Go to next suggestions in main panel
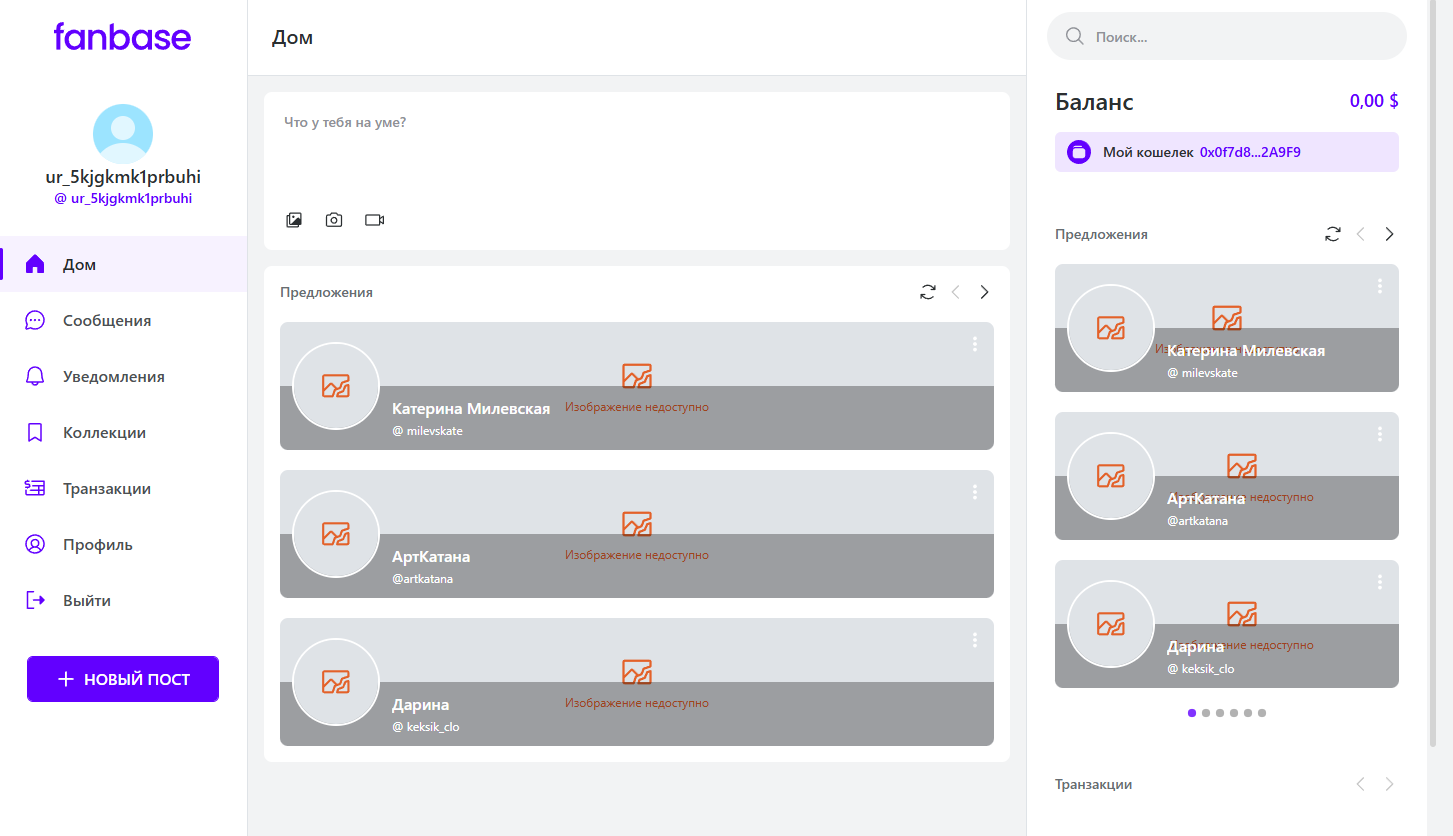Image resolution: width=1453 pixels, height=836 pixels. point(984,292)
